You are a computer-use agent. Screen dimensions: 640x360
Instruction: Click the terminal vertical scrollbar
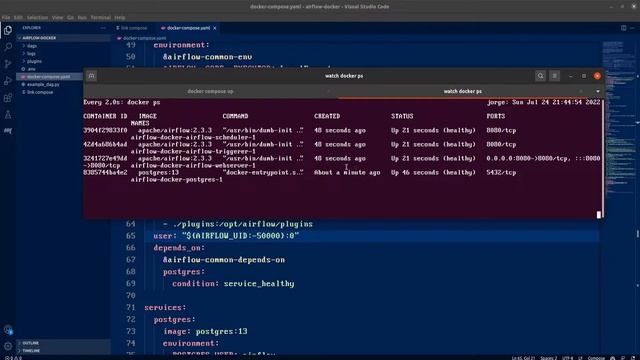602,158
